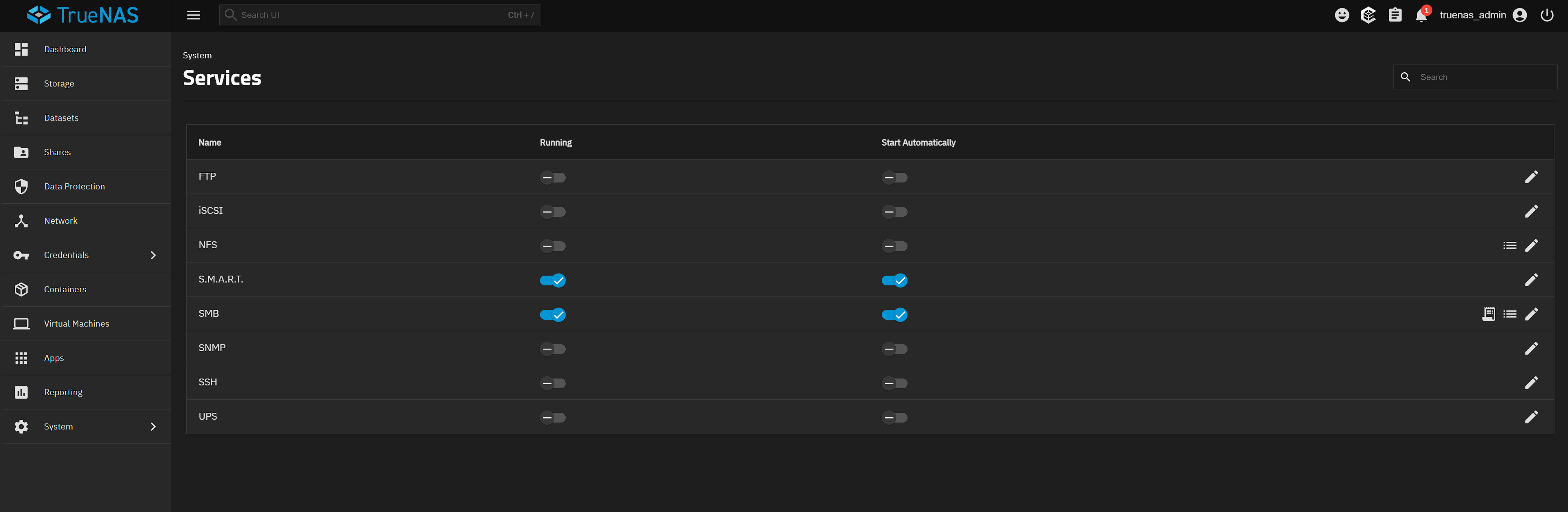Click the Data Protection shield icon

[21, 186]
